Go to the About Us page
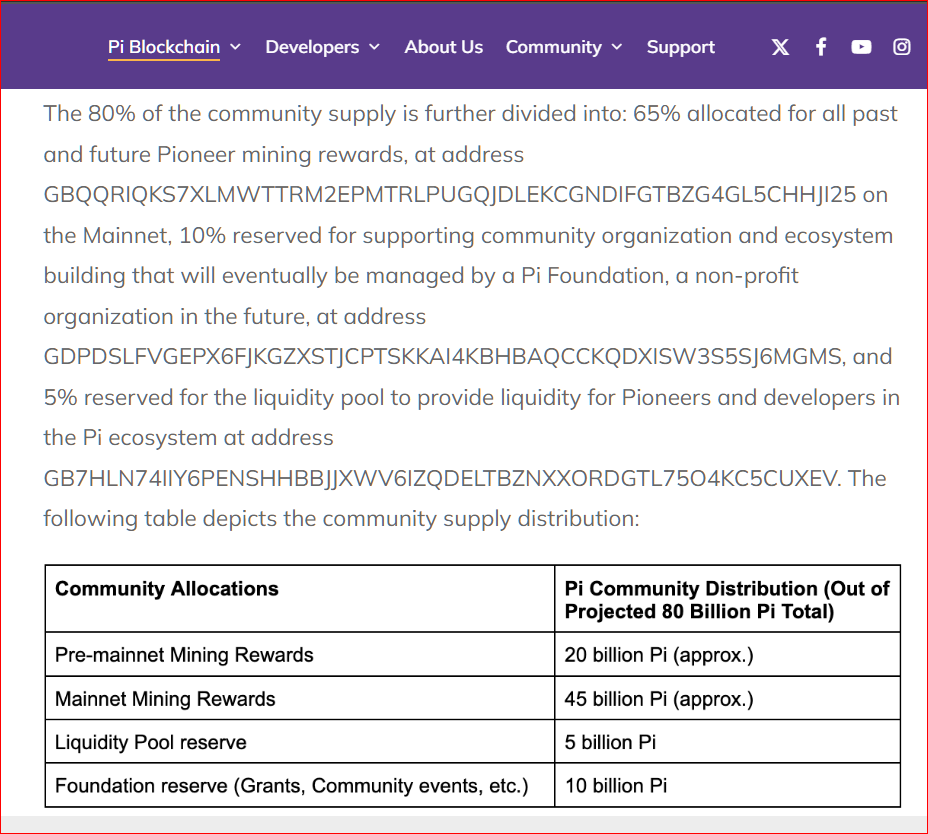Screen dimensions: 928x834 tap(443, 47)
